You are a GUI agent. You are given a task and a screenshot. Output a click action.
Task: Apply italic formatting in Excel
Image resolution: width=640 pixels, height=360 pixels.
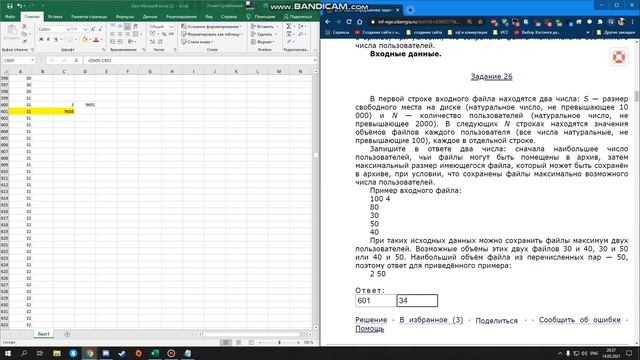click(48, 40)
